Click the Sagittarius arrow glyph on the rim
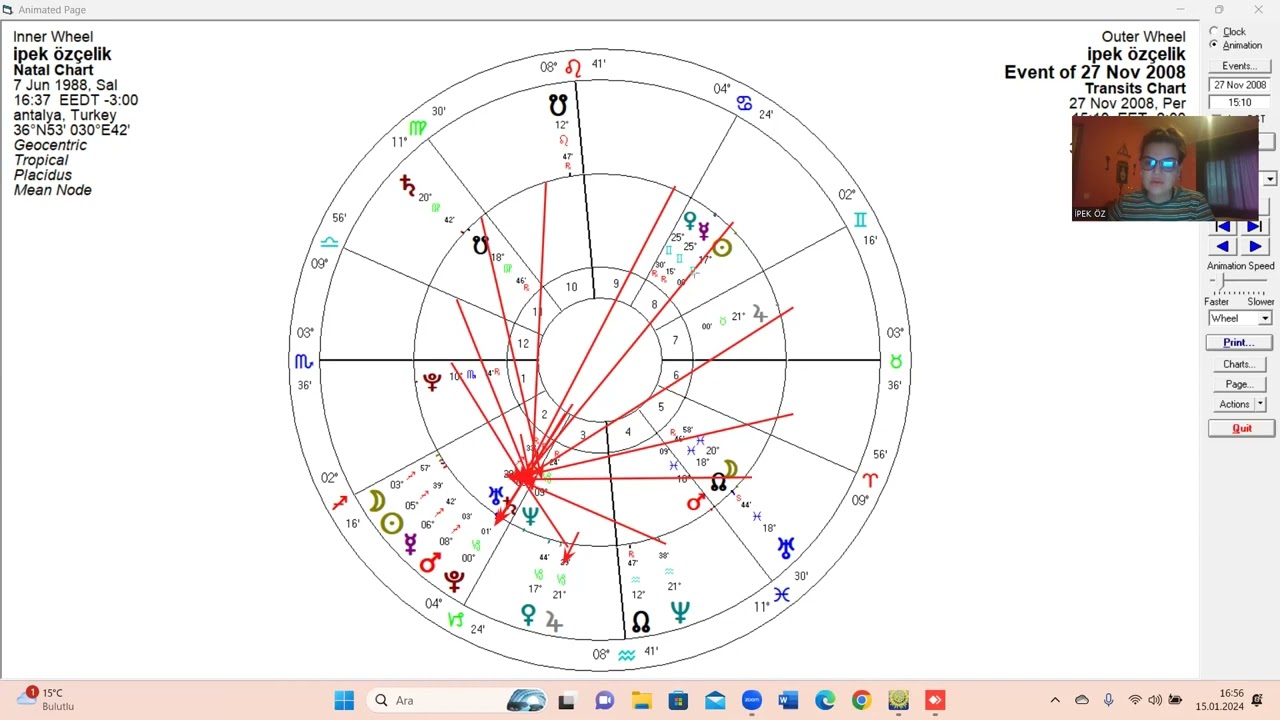The image size is (1280, 720). coord(340,502)
